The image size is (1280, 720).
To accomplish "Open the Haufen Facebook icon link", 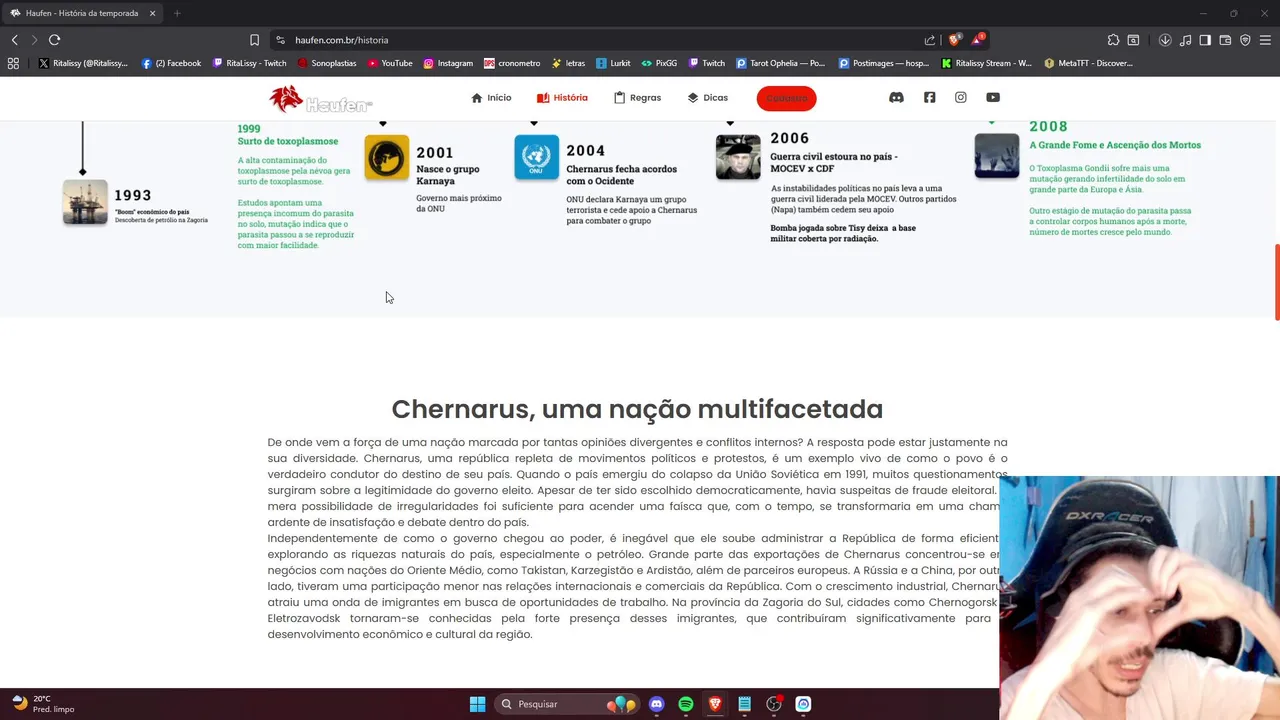I will (929, 98).
